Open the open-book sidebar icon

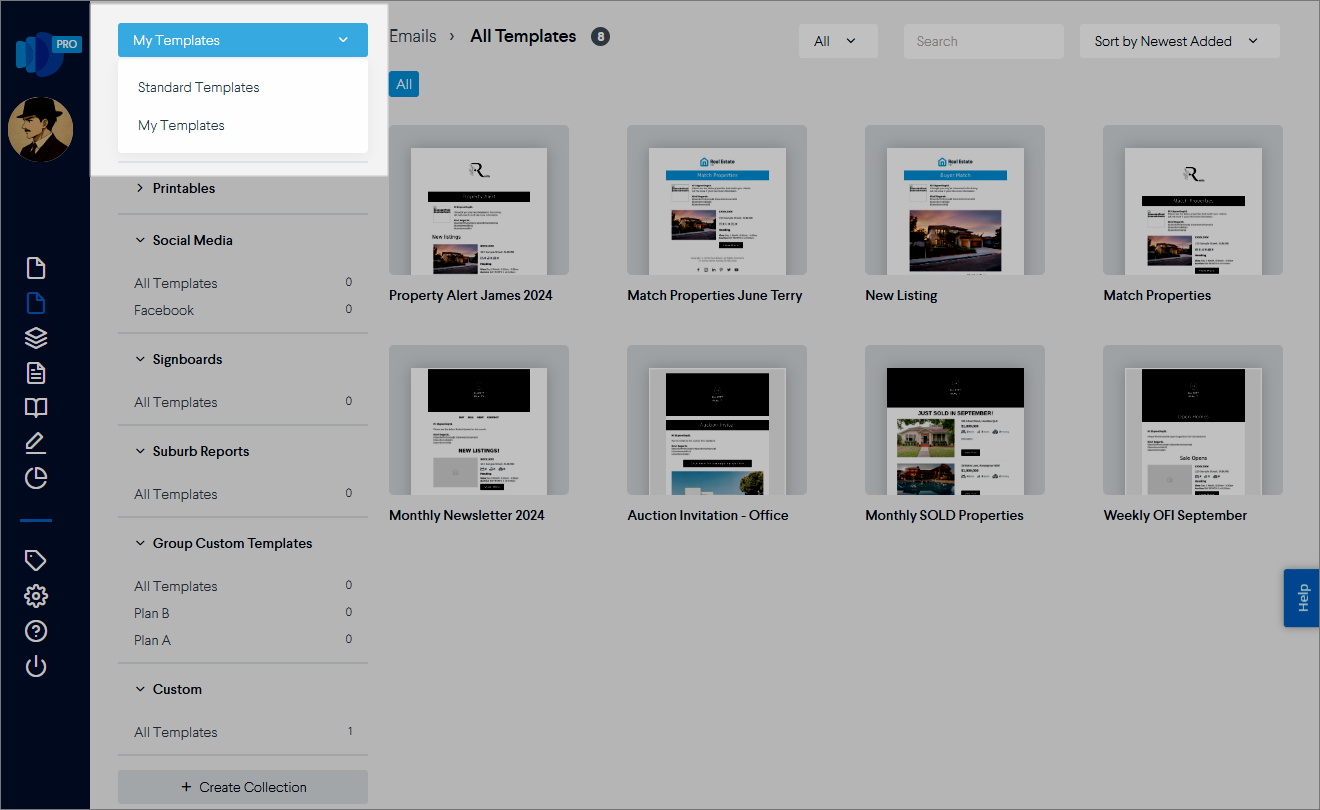36,408
